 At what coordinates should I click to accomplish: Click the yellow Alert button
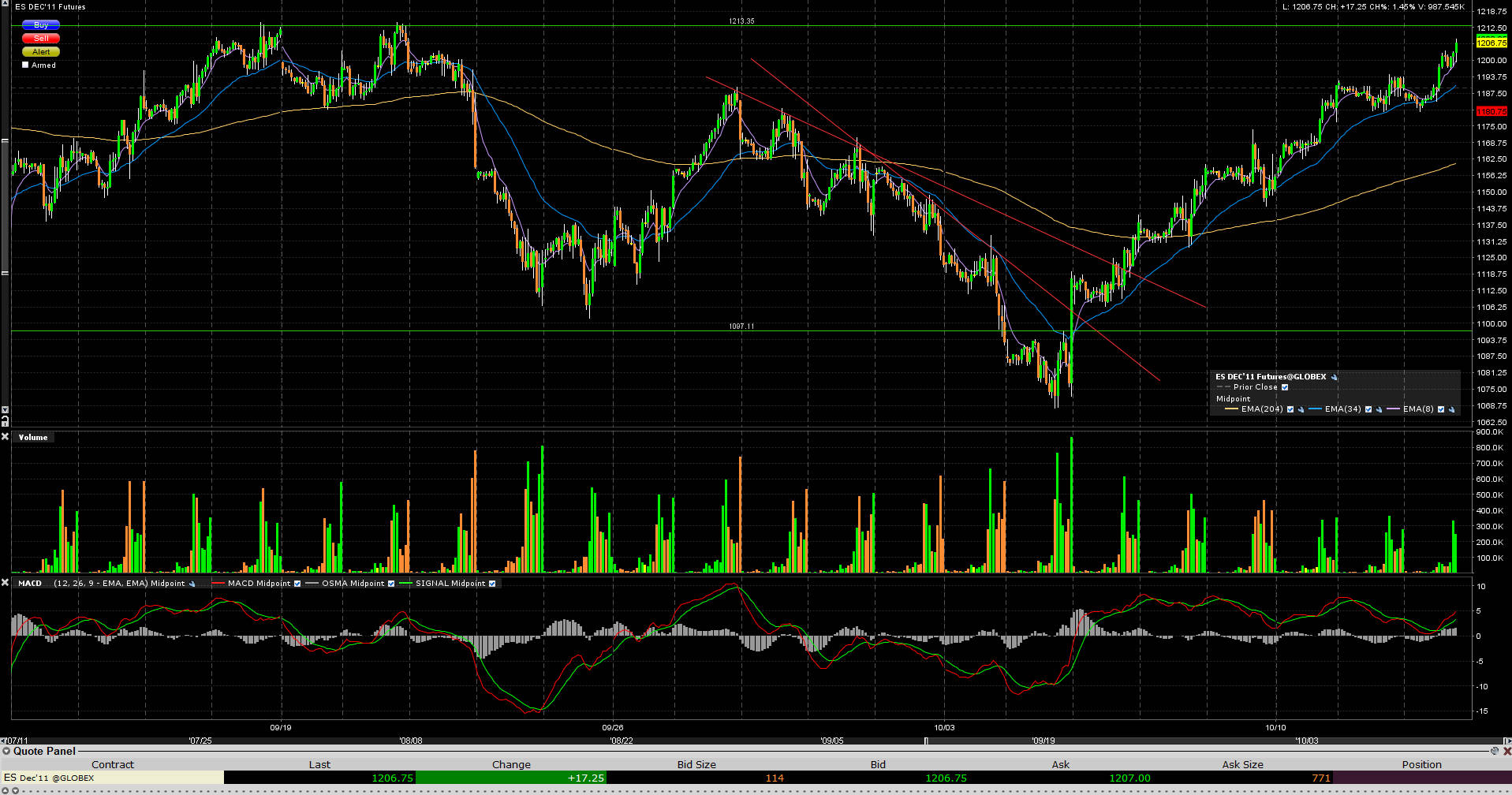[41, 52]
